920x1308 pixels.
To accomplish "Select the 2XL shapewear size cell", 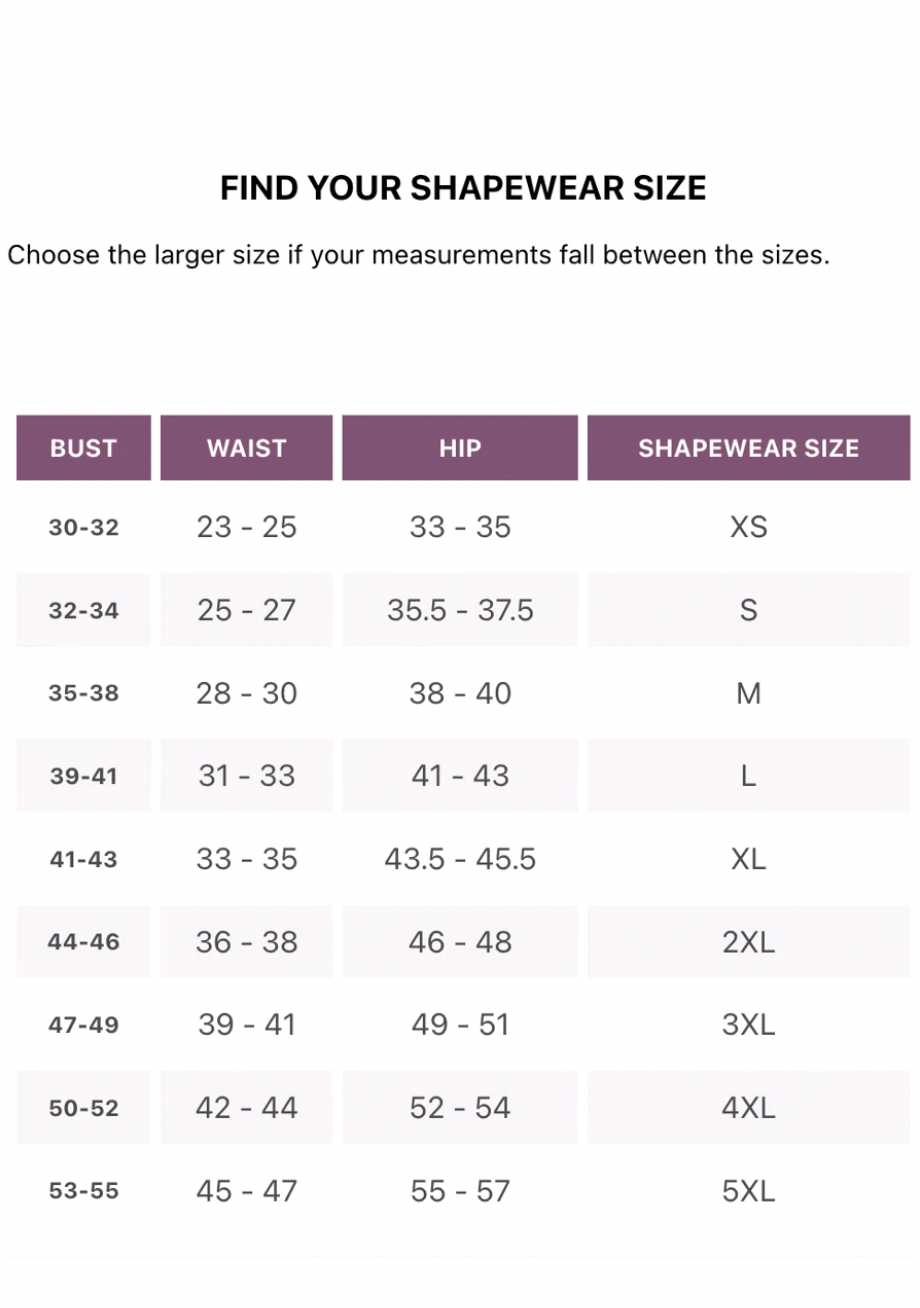I will point(748,942).
